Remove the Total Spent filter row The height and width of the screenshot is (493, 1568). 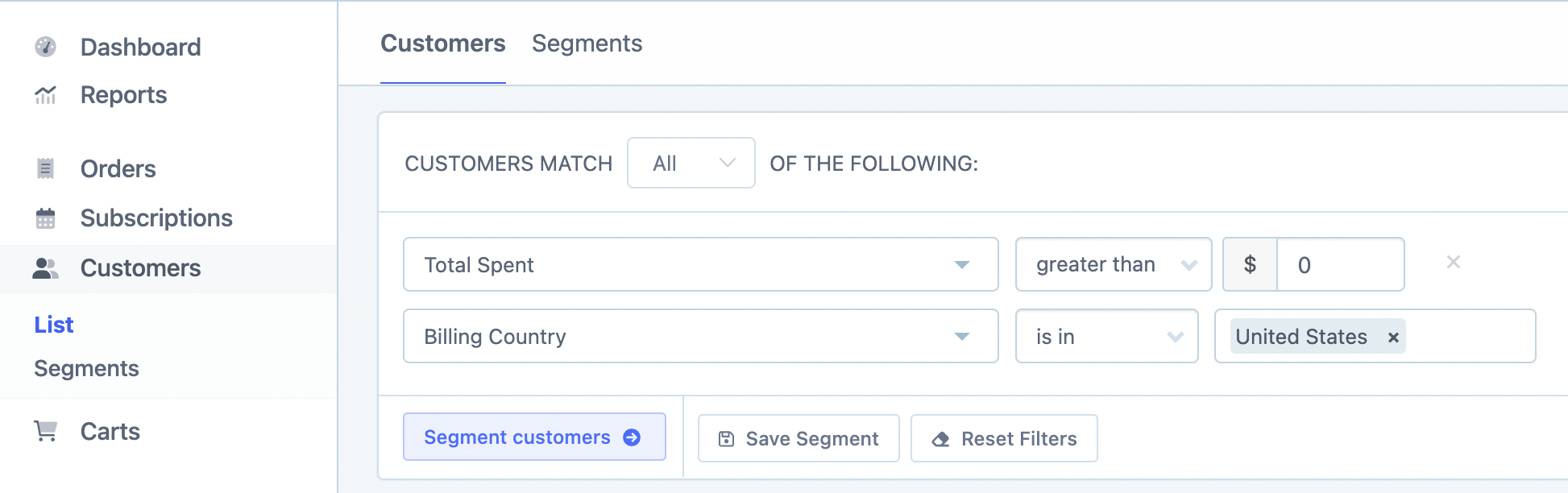tap(1453, 262)
